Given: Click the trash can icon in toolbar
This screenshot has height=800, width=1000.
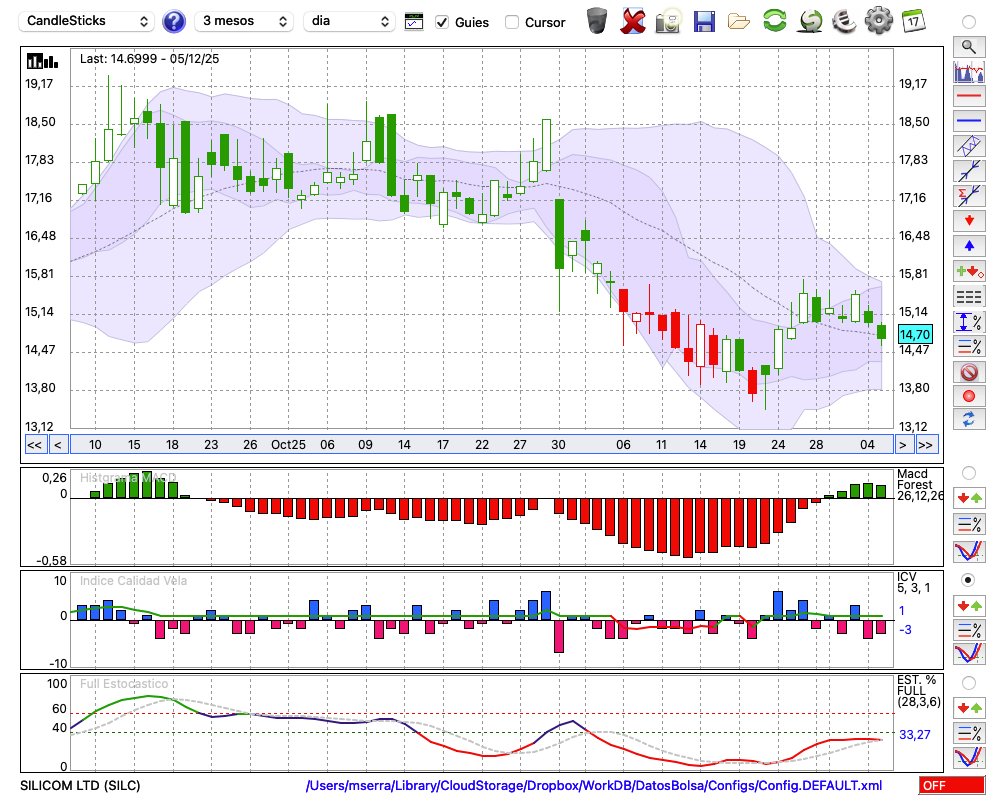Looking at the screenshot, I should 597,20.
